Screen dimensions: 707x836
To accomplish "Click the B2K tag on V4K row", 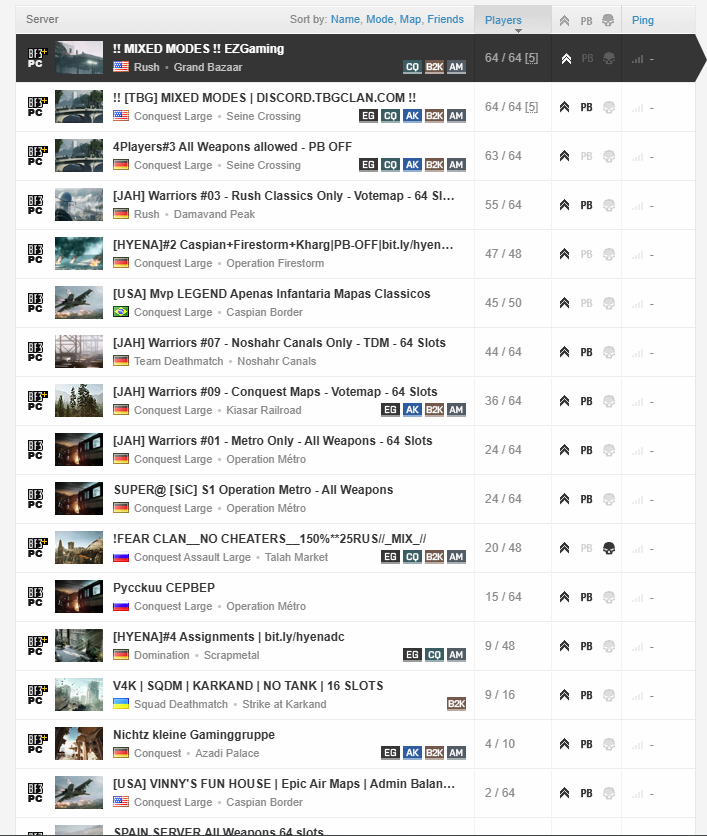I will point(456,704).
